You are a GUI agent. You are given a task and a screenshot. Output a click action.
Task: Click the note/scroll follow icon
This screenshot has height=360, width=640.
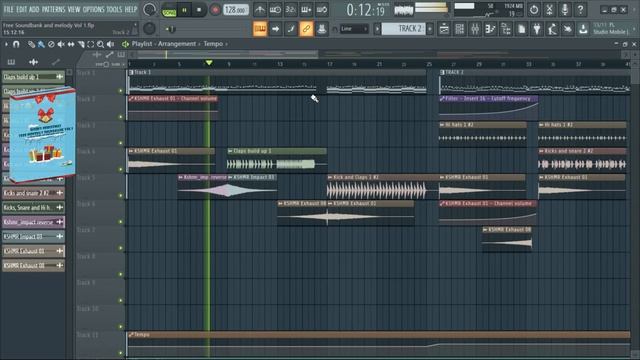pos(291,29)
